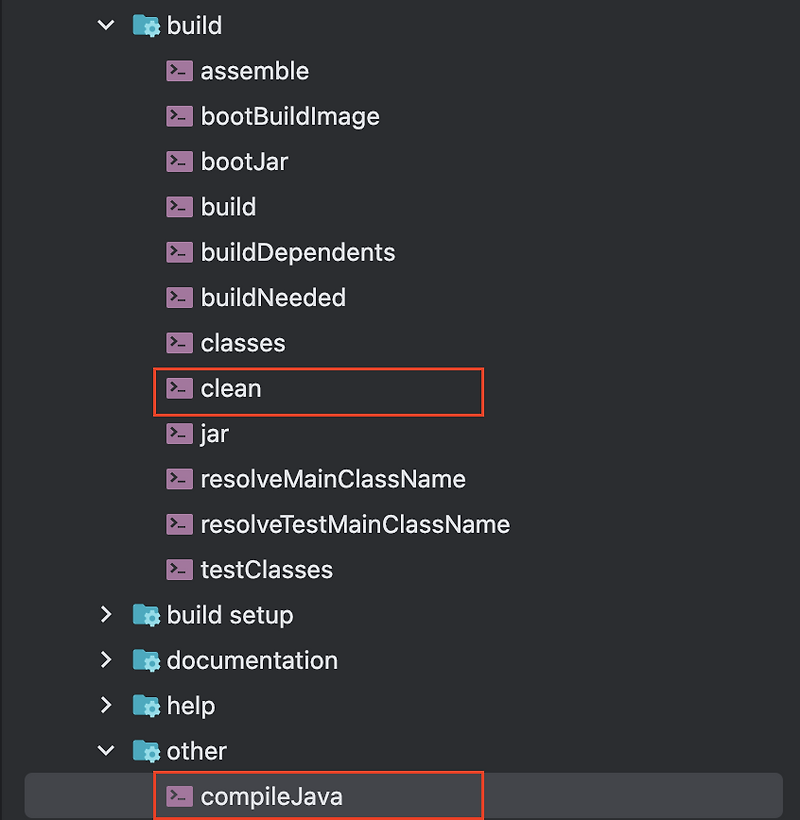800x820 pixels.
Task: Expand the help task group
Action: tap(106, 705)
